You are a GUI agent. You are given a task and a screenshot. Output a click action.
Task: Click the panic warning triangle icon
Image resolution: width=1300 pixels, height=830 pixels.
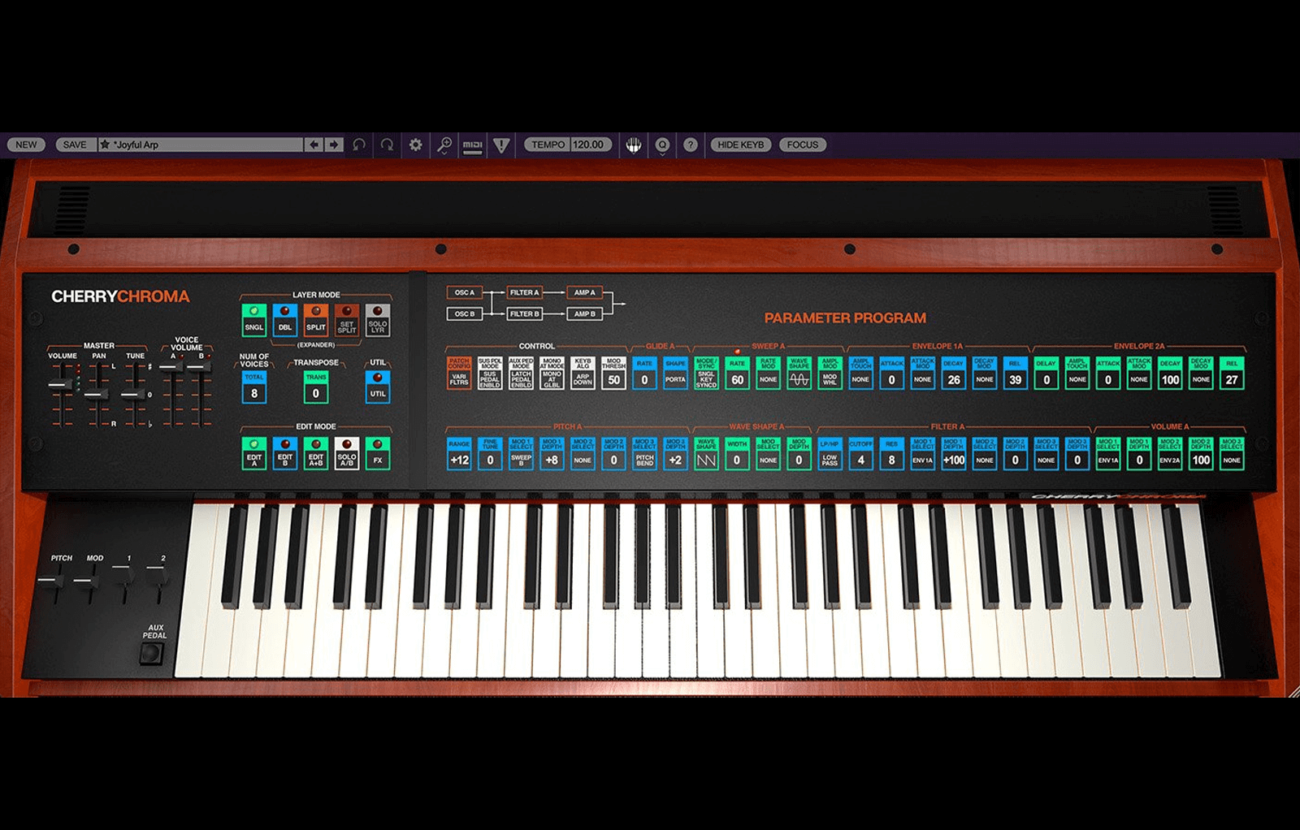pos(502,145)
